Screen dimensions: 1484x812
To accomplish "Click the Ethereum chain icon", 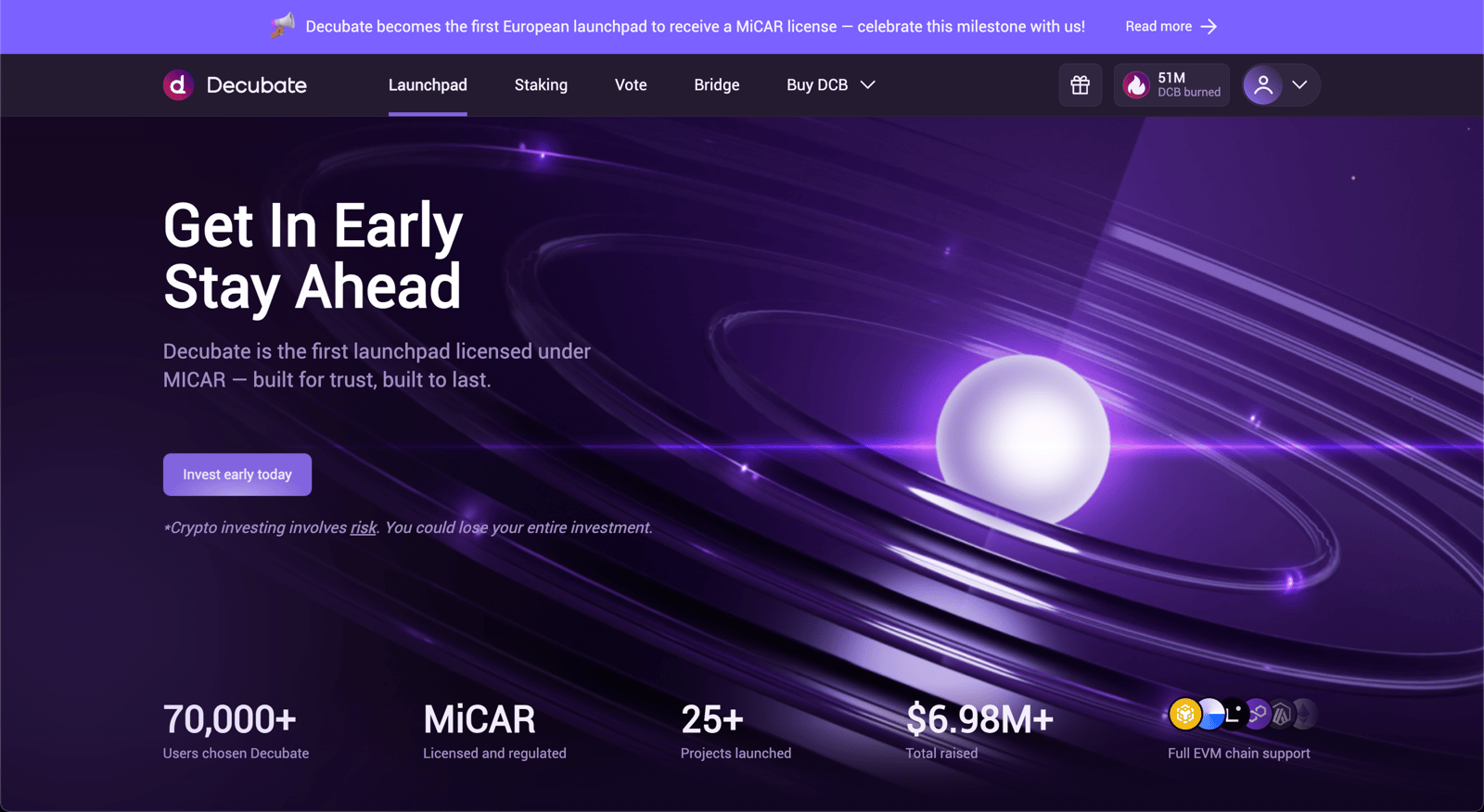I will (x=1305, y=714).
